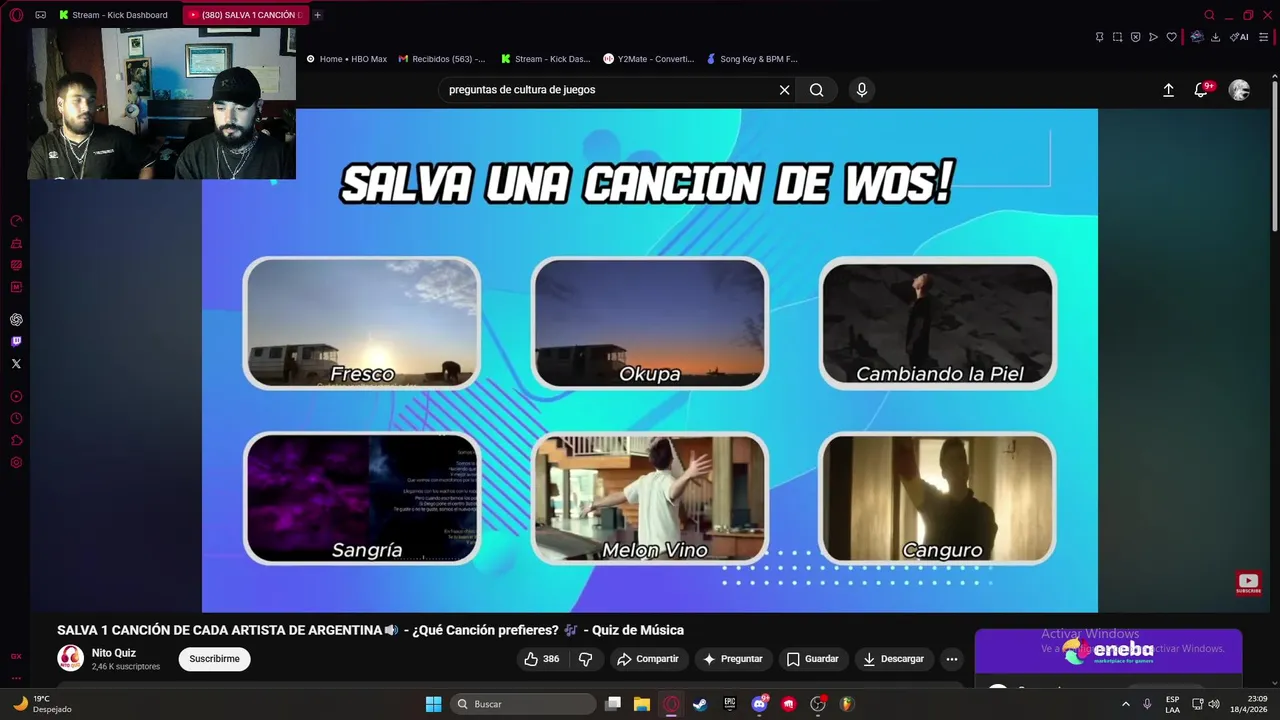Click the YouTube search magnifier button
The width and height of the screenshot is (1280, 720).
tap(817, 90)
